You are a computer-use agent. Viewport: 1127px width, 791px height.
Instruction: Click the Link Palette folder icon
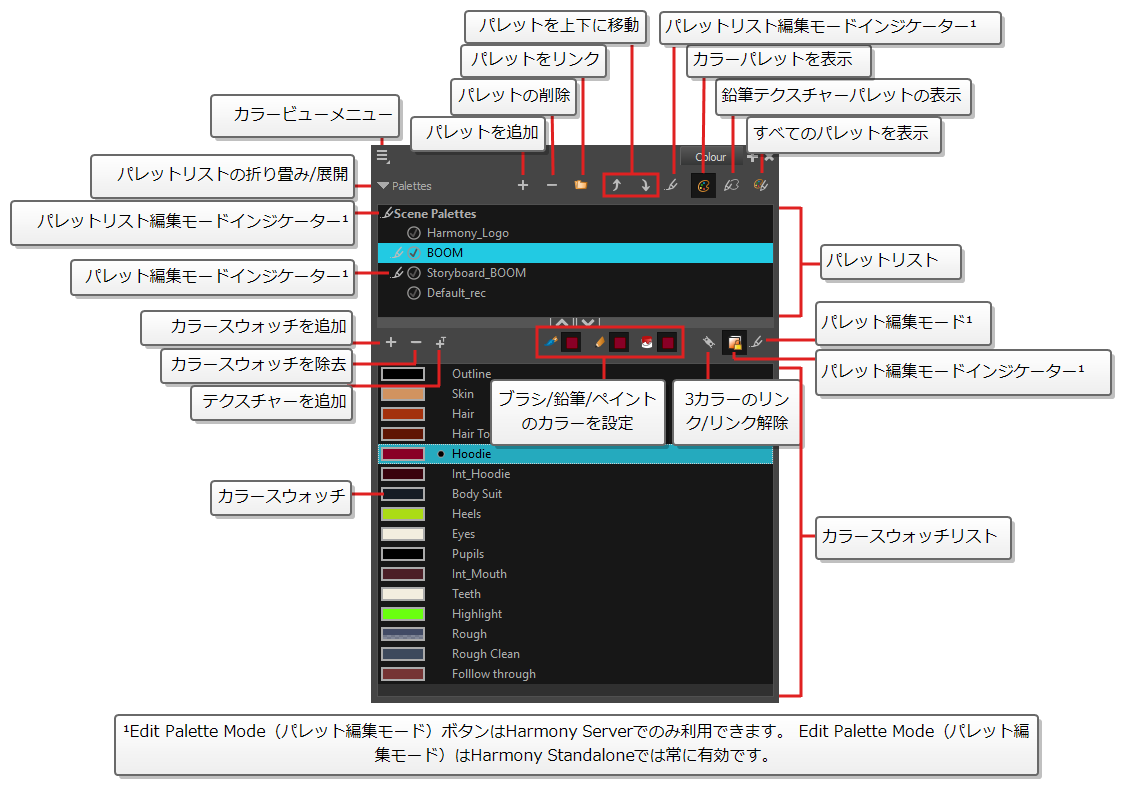click(581, 185)
